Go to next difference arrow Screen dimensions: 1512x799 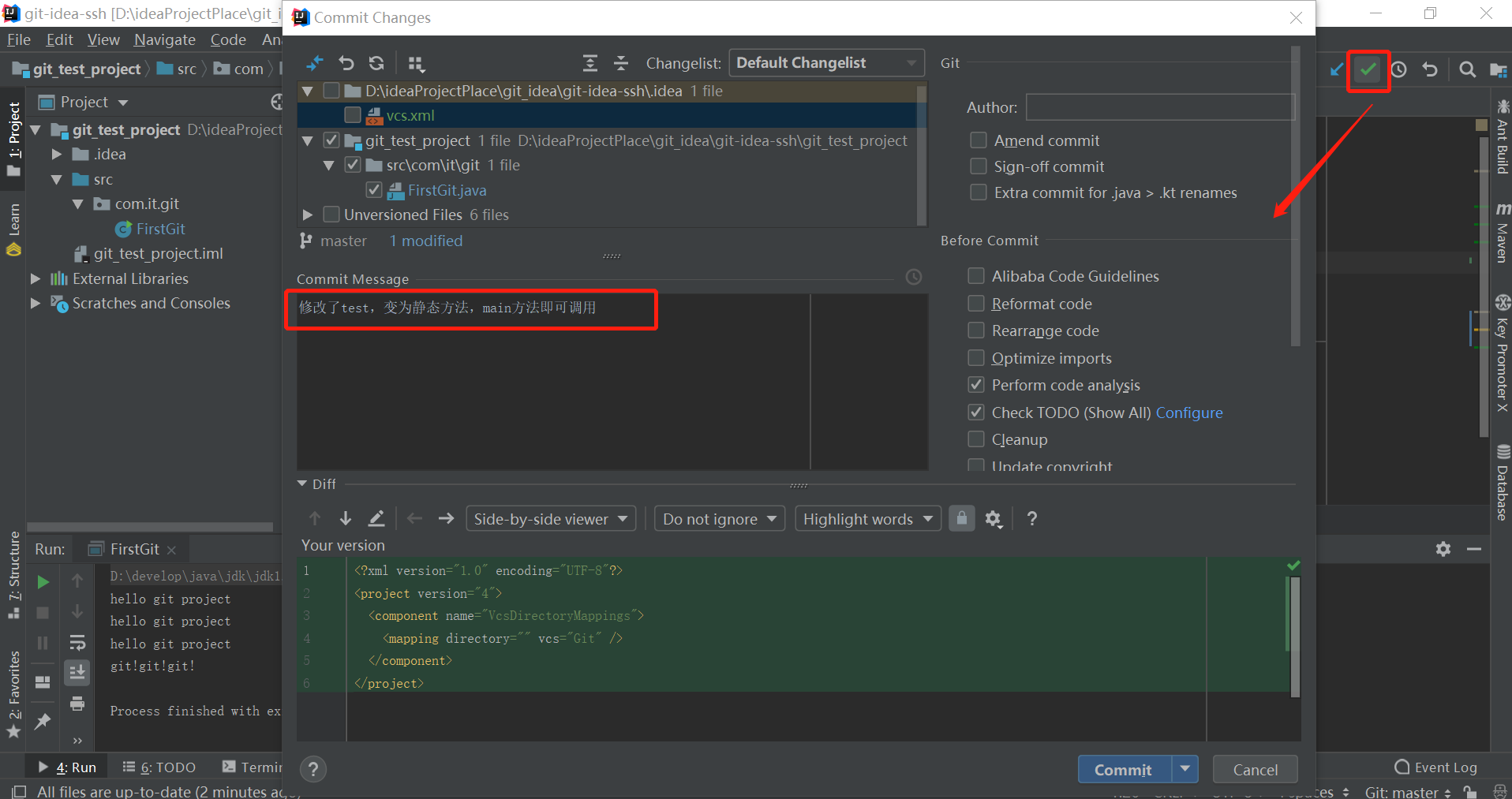pos(346,518)
